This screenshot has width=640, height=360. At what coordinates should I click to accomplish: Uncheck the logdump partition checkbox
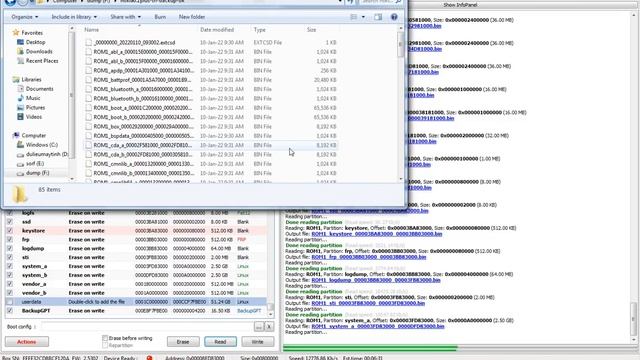[x=9, y=249]
